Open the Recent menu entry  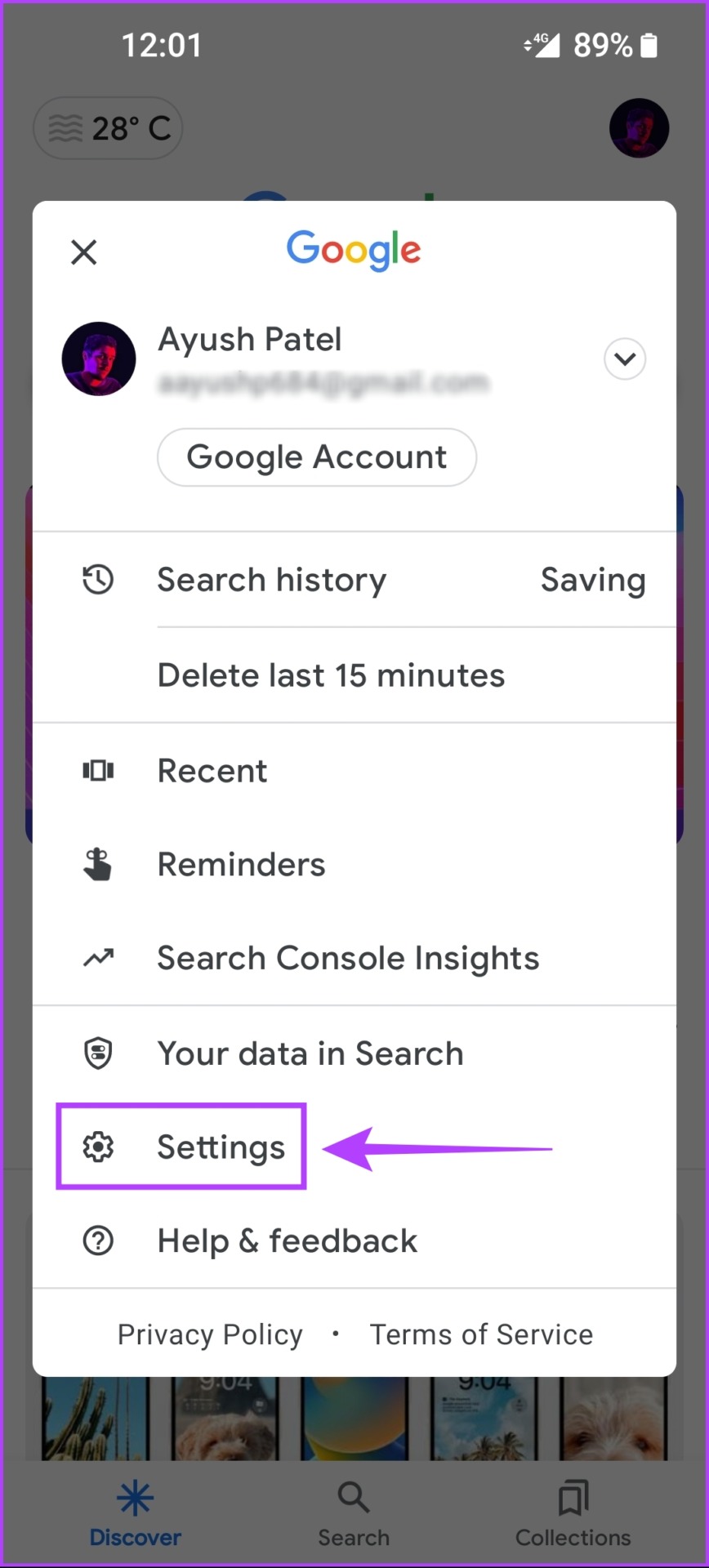354,770
